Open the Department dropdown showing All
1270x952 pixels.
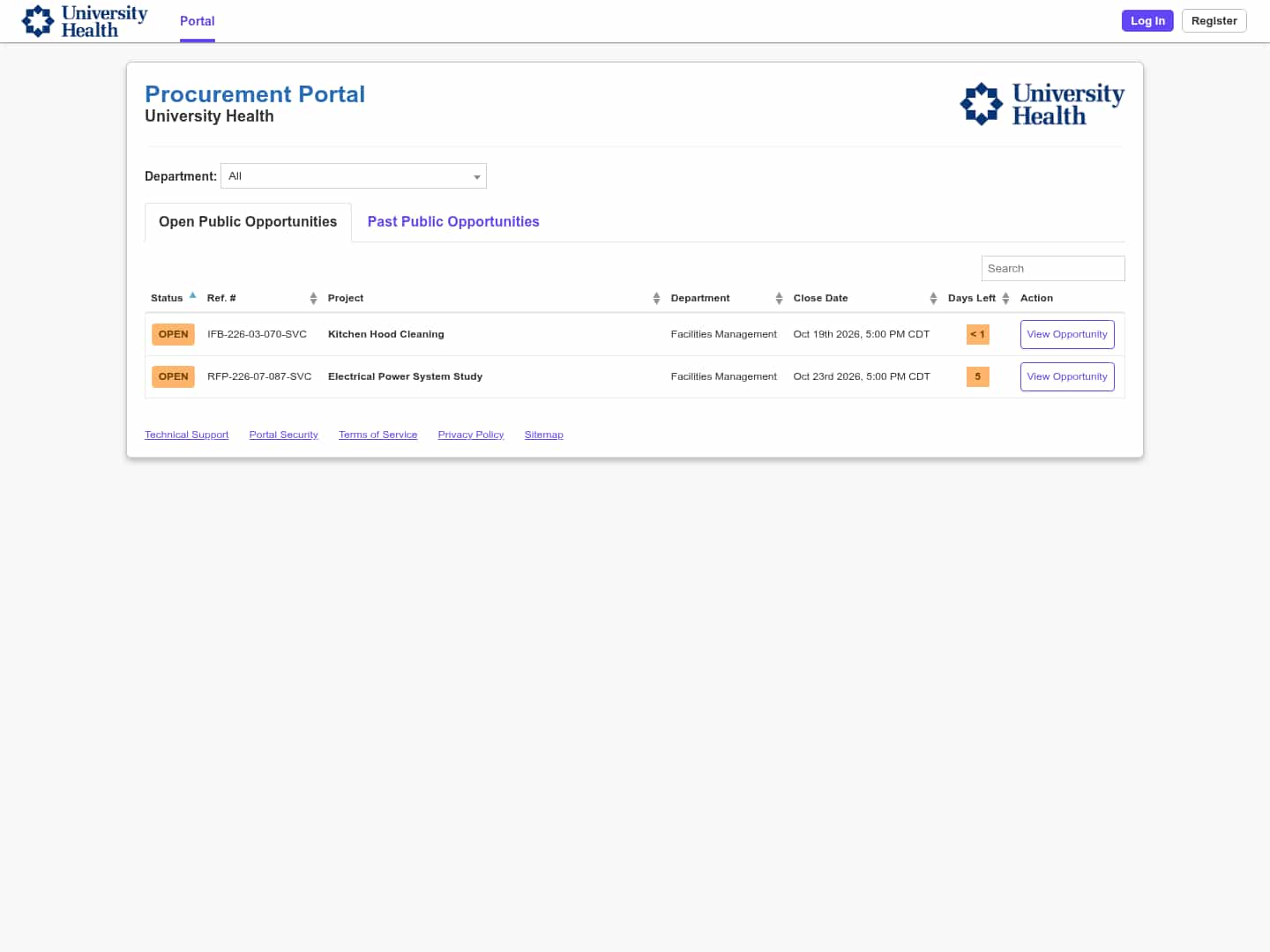point(354,176)
